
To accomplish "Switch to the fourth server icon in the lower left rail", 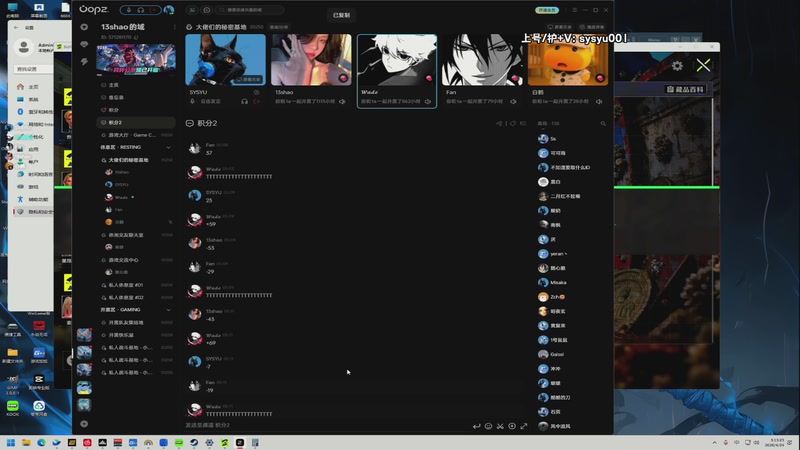I will (x=84, y=387).
